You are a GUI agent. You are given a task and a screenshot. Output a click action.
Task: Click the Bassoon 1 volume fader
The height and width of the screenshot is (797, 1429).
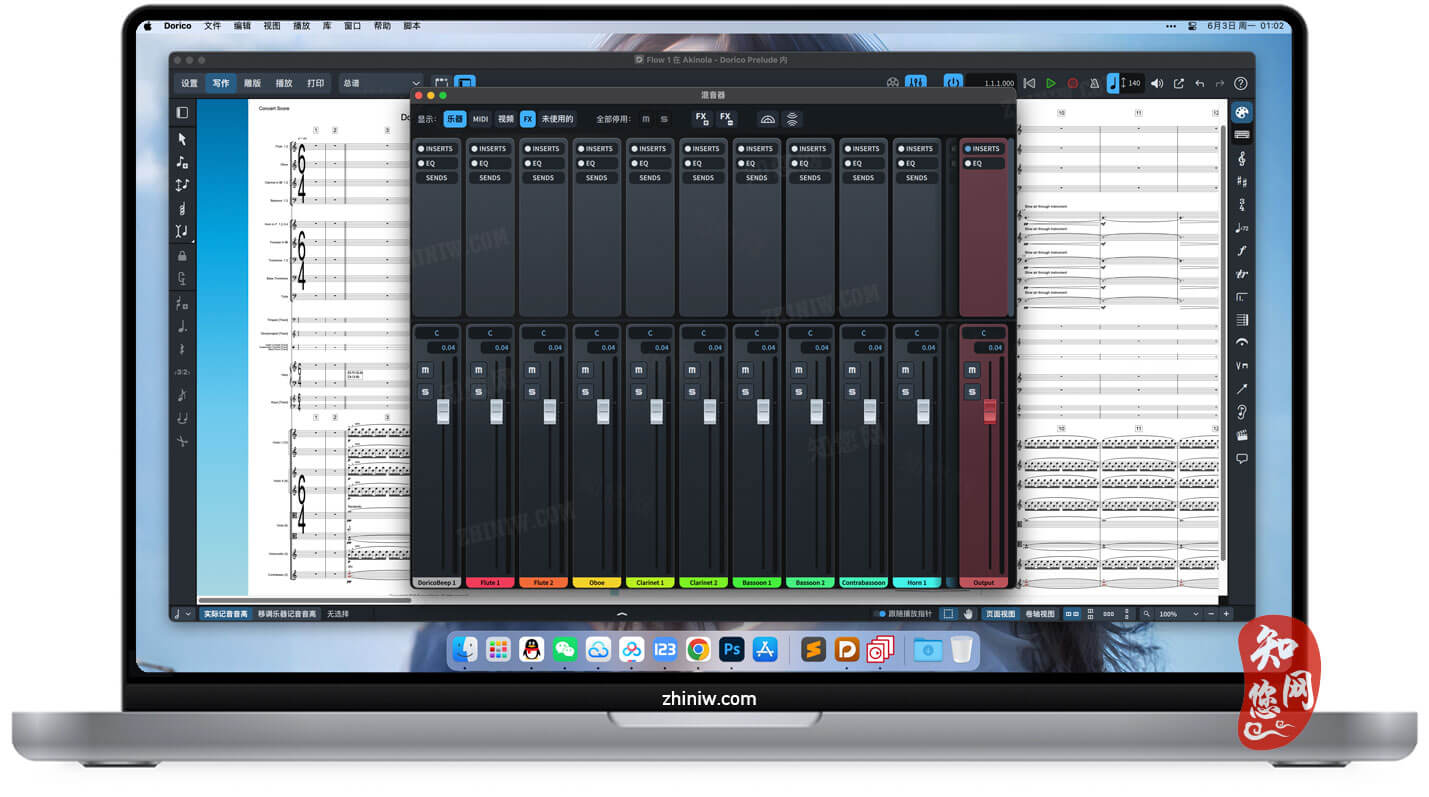763,411
